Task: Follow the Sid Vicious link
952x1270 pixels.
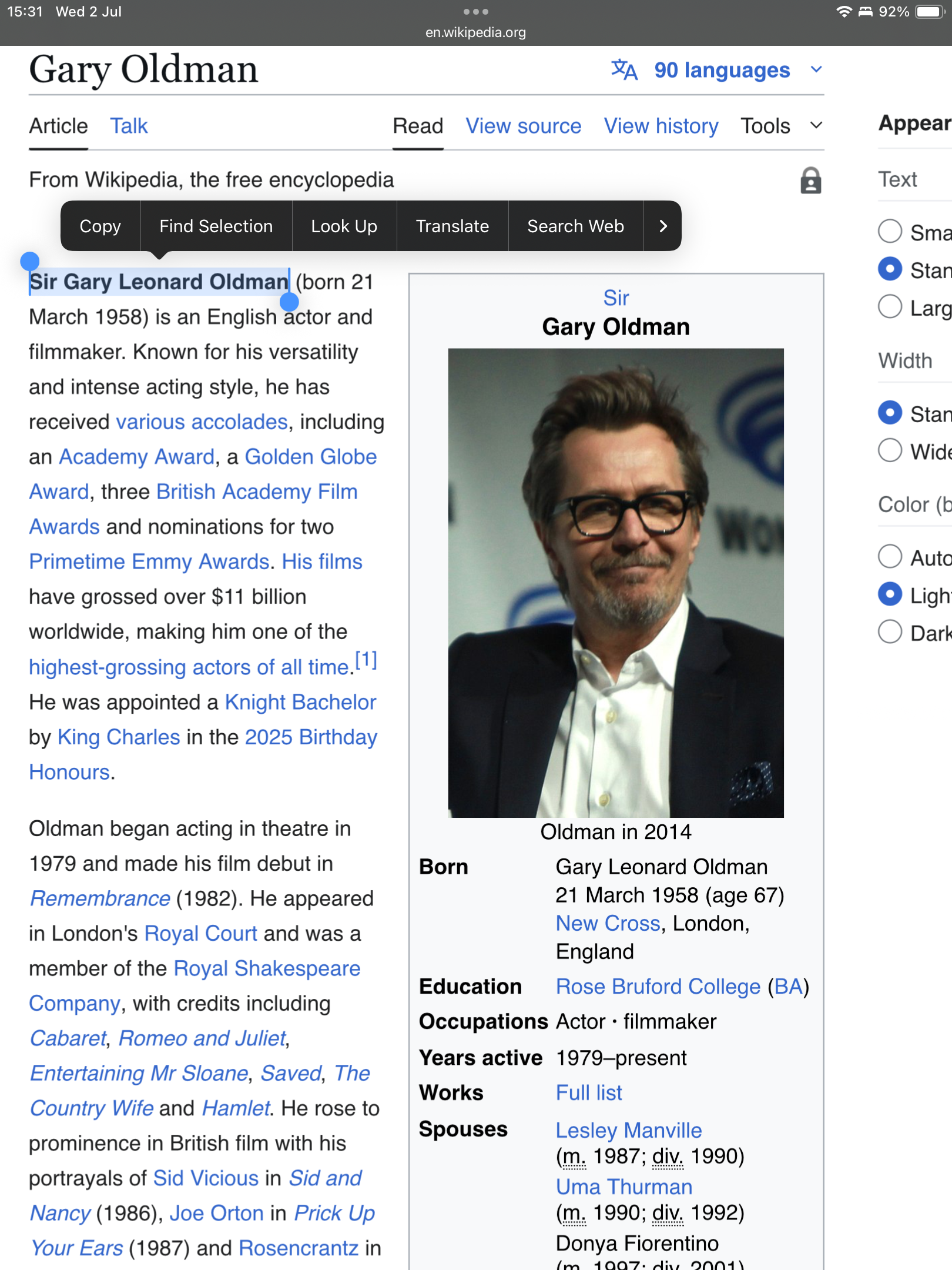Action: point(206,1178)
